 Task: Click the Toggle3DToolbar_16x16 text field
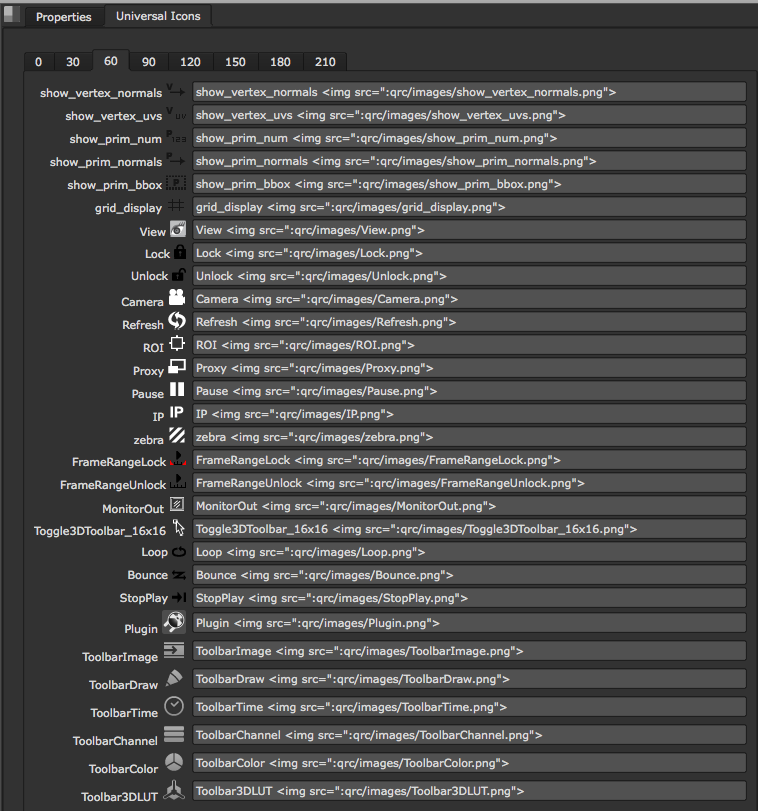tap(469, 529)
